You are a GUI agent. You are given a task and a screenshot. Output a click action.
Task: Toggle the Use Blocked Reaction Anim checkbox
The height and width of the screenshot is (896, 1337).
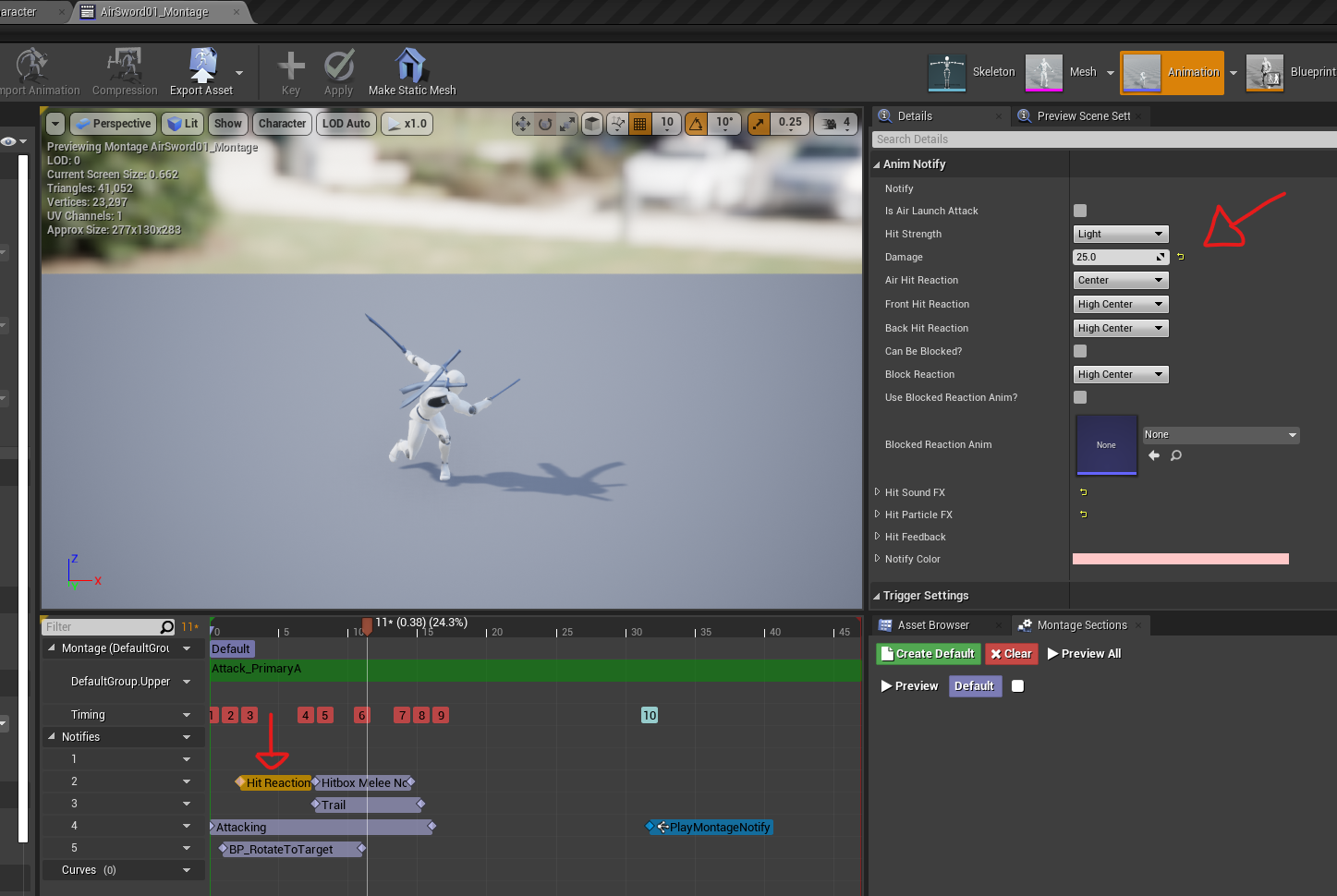[1079, 397]
